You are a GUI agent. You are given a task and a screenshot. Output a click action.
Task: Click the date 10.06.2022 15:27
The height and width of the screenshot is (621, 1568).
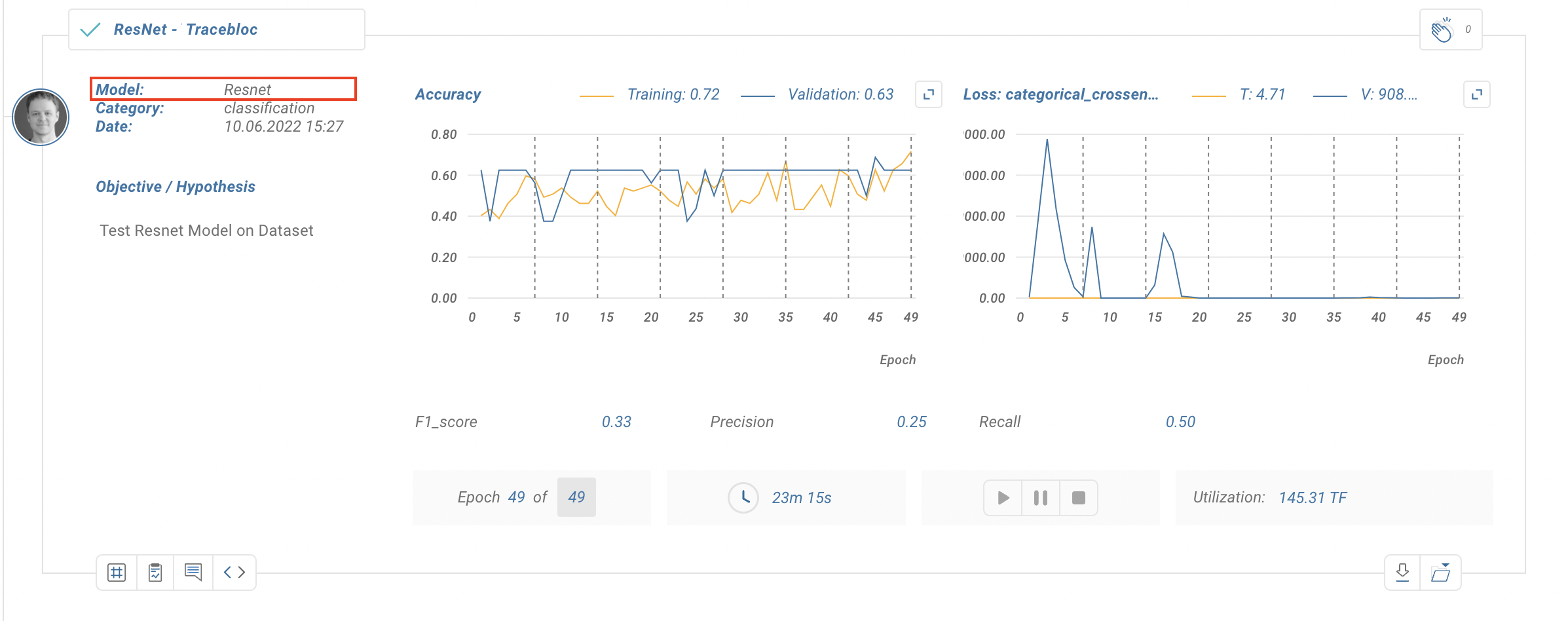(284, 126)
